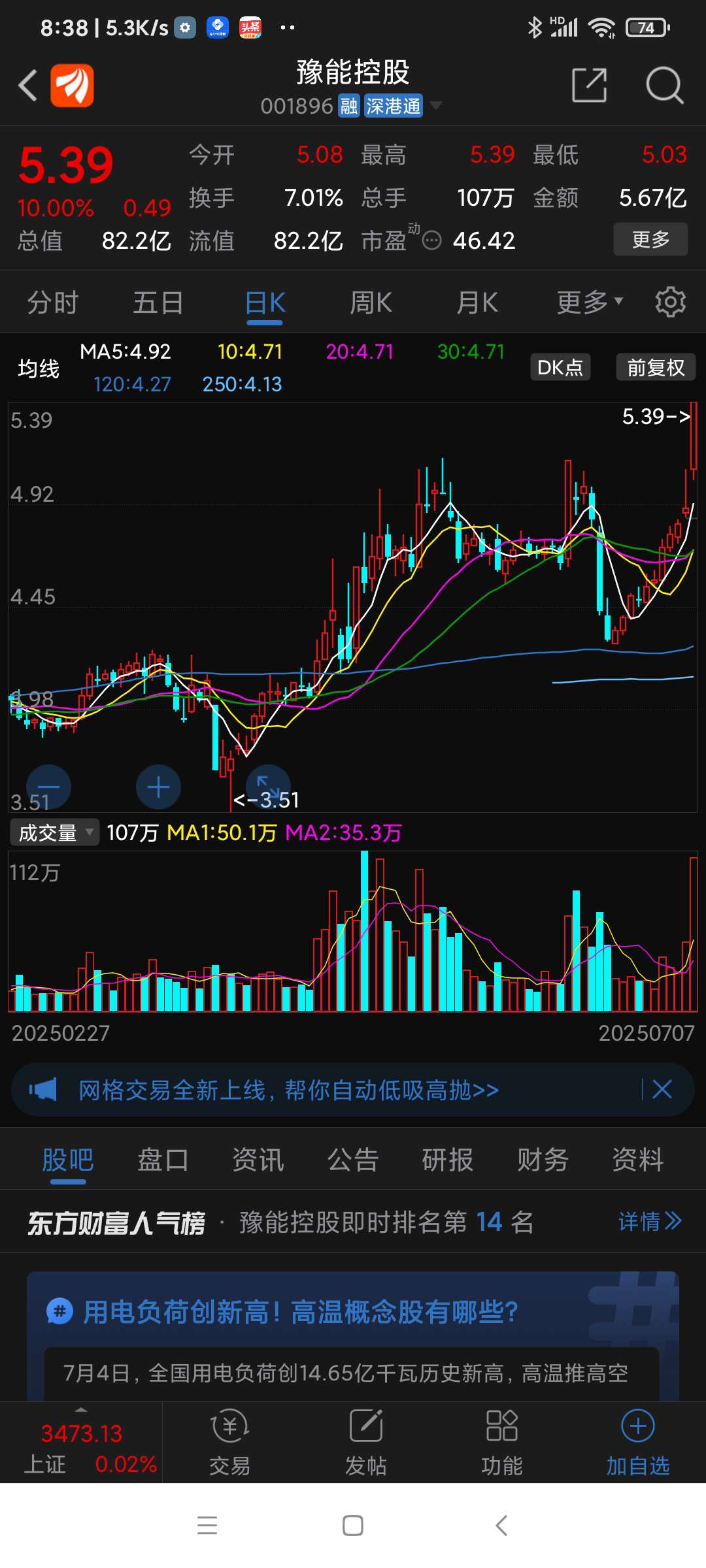The height and width of the screenshot is (1568, 706).
Task: Open chart settings gear icon
Action: pos(671,302)
